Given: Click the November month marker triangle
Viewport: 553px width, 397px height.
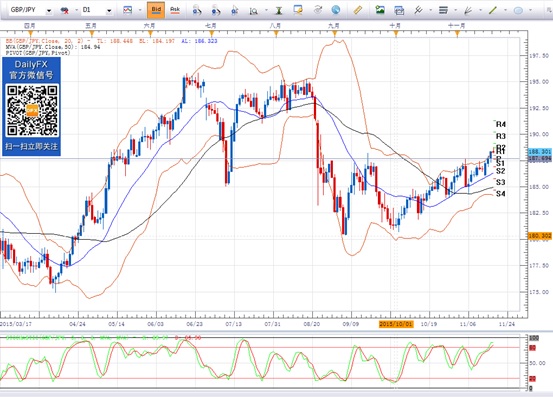Looking at the screenshot, I should (x=457, y=34).
